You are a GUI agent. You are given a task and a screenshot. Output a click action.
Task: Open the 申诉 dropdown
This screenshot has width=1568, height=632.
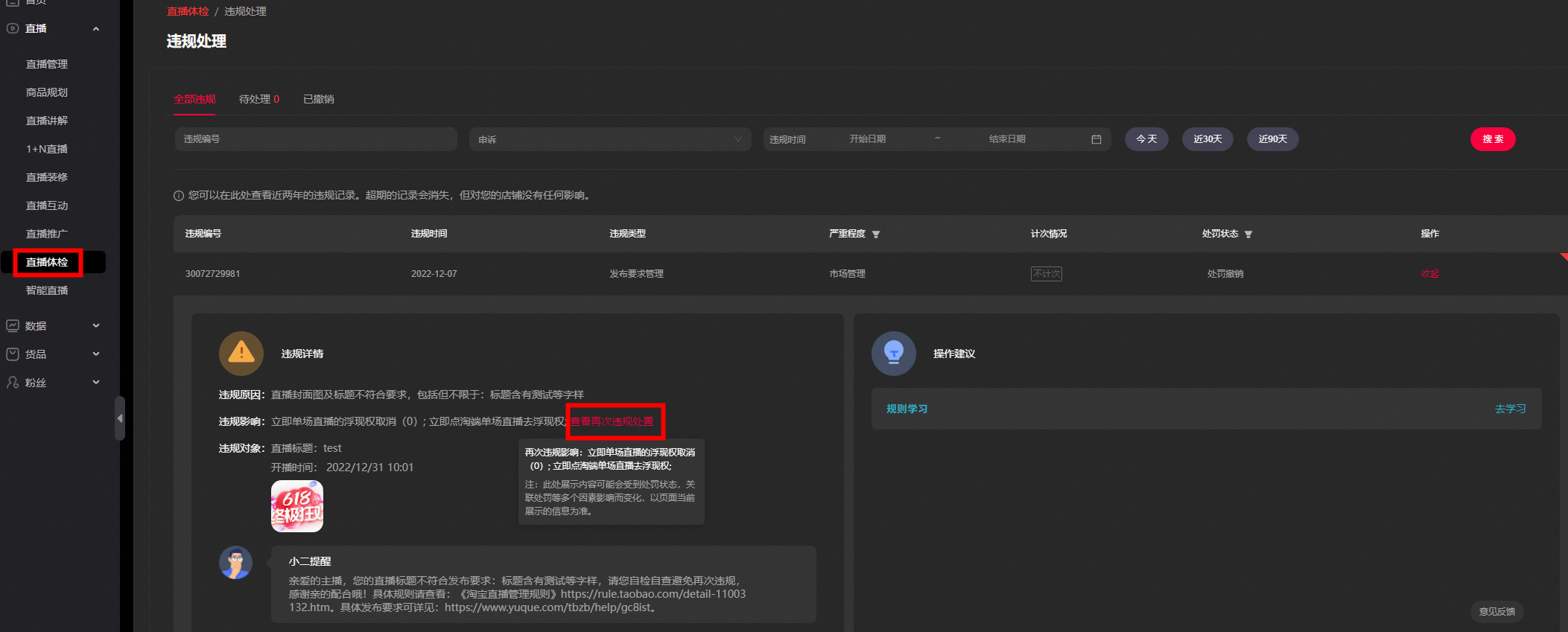point(610,139)
